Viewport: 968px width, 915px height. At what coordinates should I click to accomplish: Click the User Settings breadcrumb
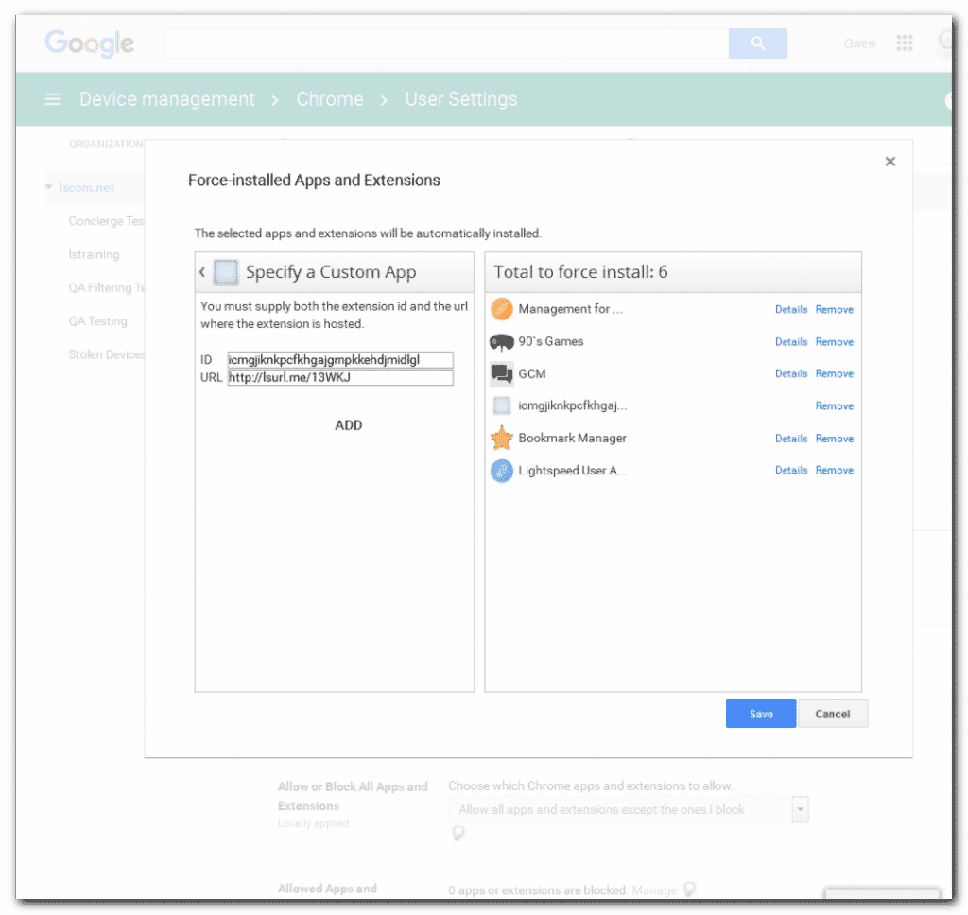[x=461, y=99]
